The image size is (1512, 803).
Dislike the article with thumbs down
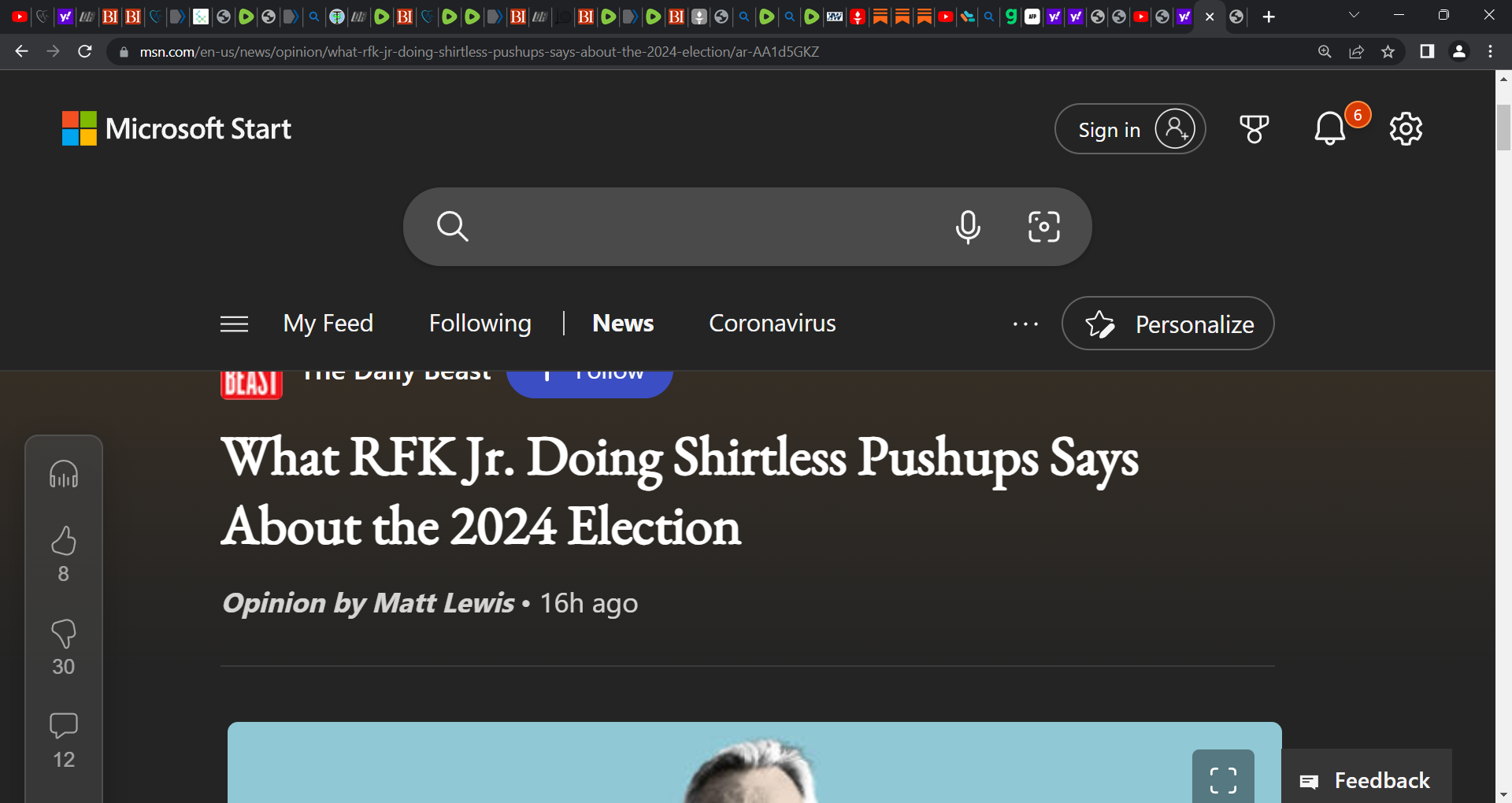[64, 634]
